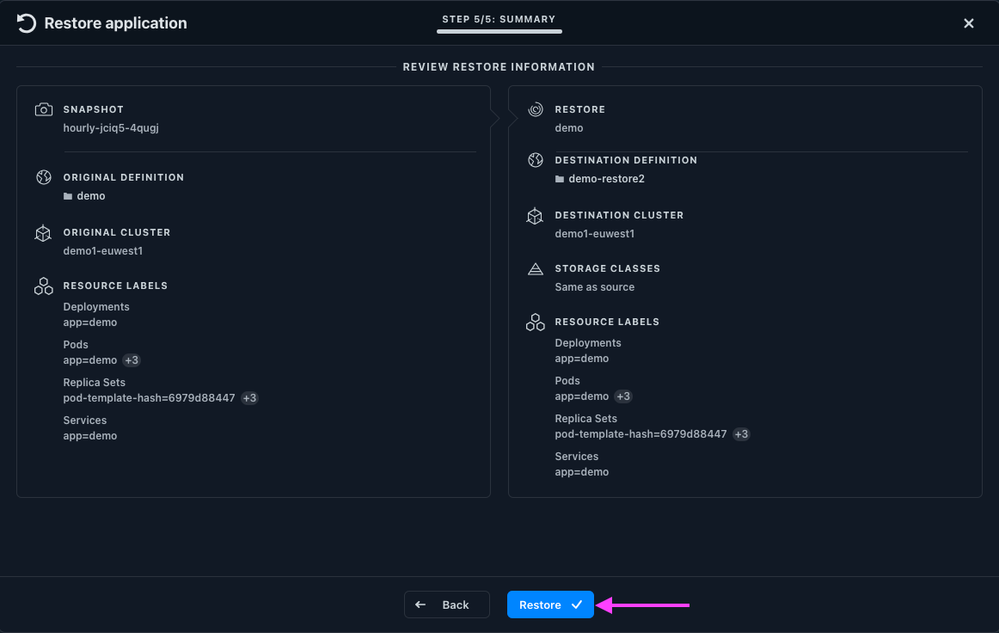This screenshot has width=999, height=633.
Task: Go back with the Back button
Action: (447, 604)
